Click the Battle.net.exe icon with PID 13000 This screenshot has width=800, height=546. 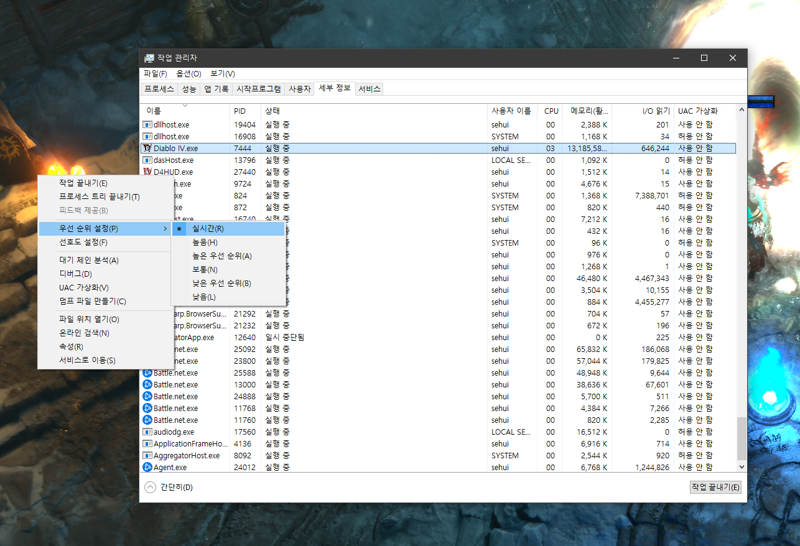(147, 385)
